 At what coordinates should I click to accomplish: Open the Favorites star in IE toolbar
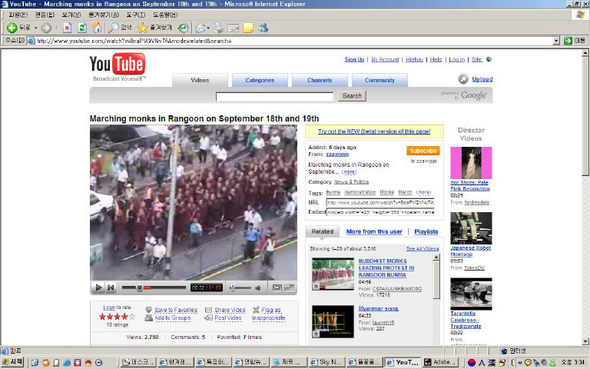click(x=142, y=27)
